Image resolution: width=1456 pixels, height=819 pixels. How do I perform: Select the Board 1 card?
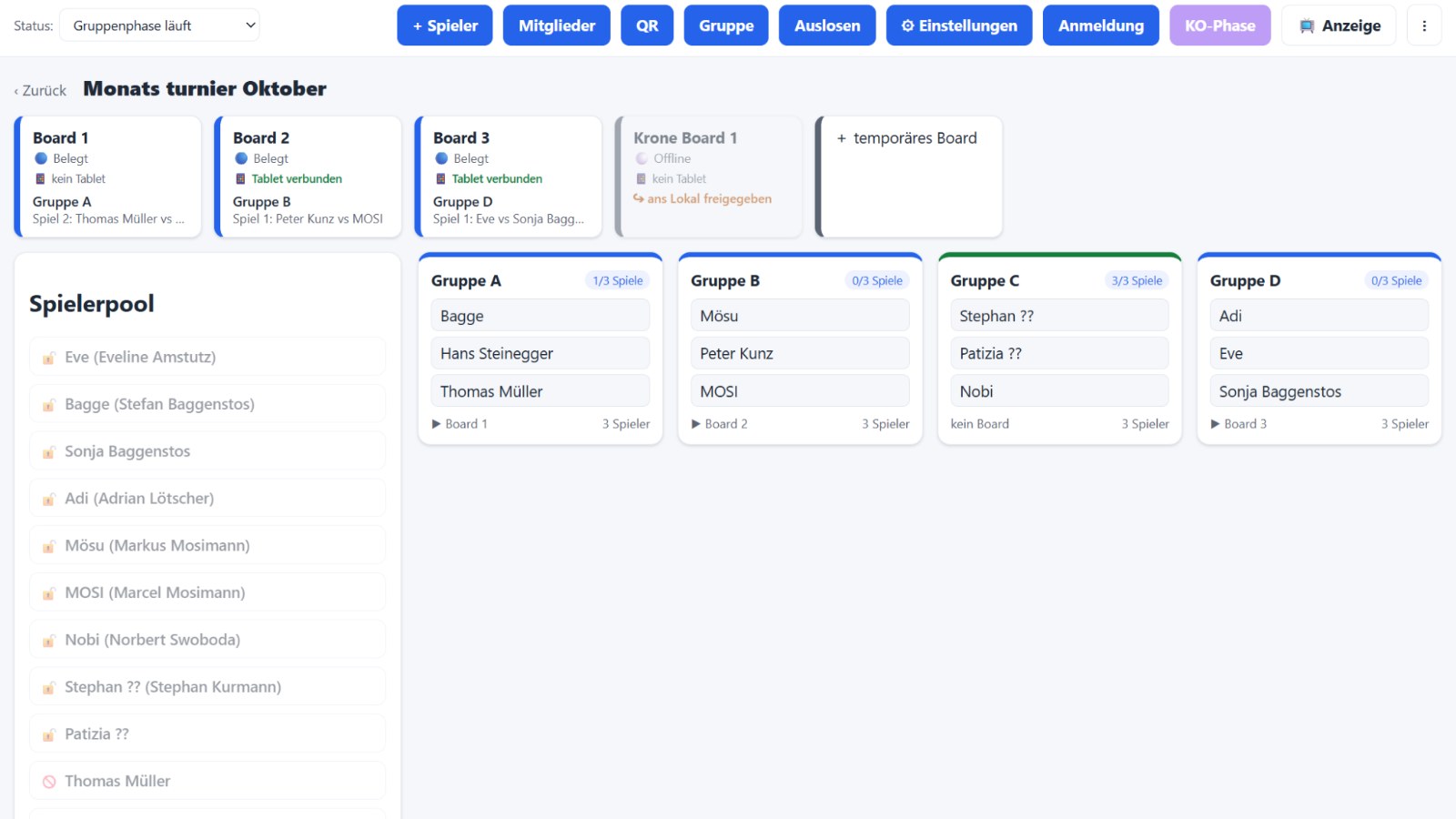108,177
